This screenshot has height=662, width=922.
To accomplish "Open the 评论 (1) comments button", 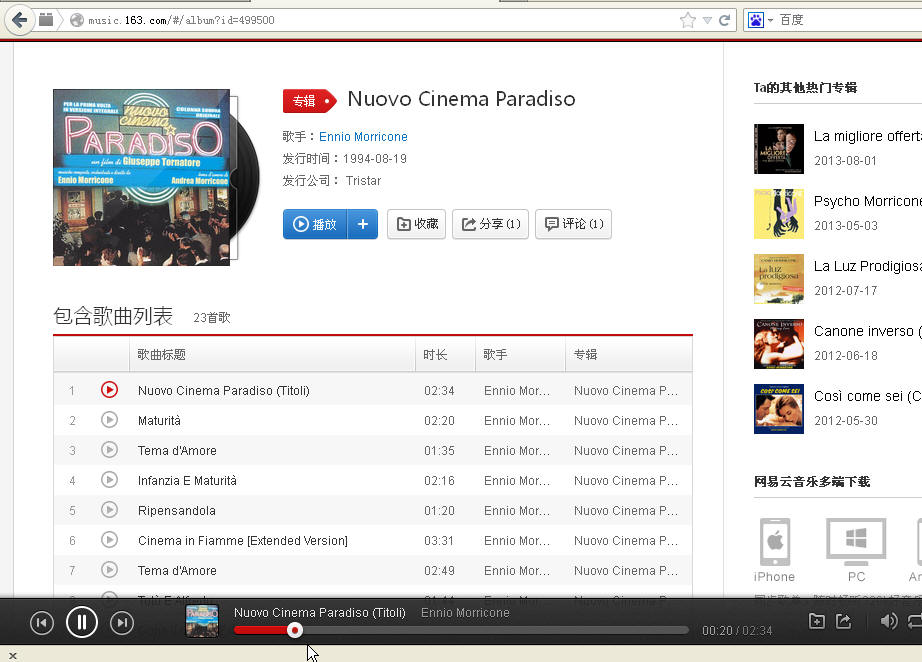I will pos(573,224).
